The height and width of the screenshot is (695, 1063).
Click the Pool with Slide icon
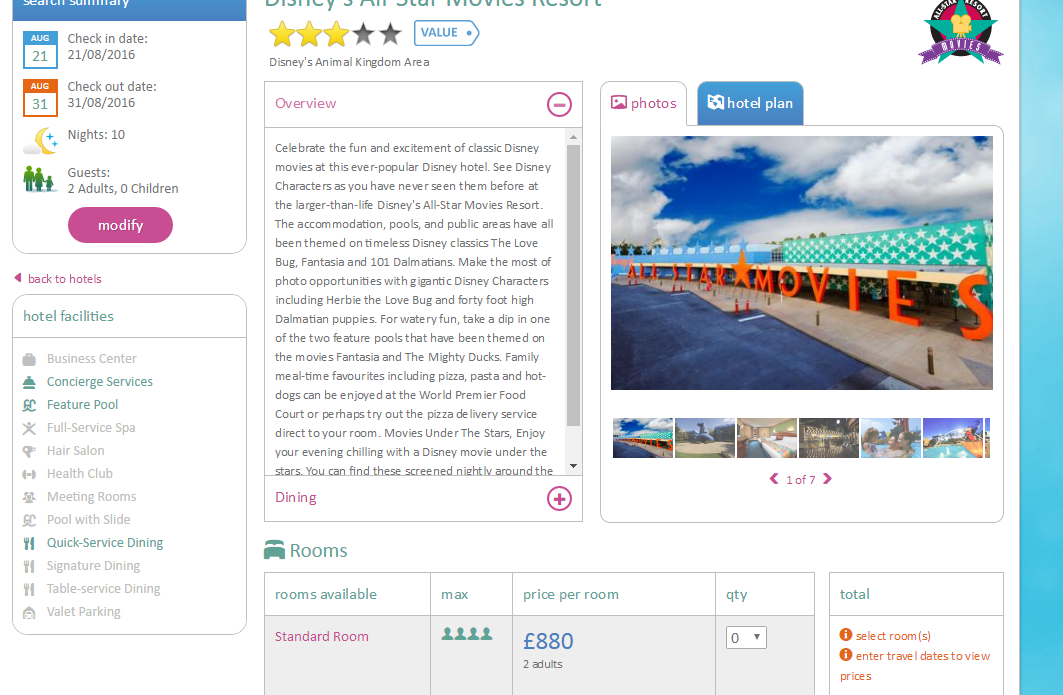coord(29,521)
